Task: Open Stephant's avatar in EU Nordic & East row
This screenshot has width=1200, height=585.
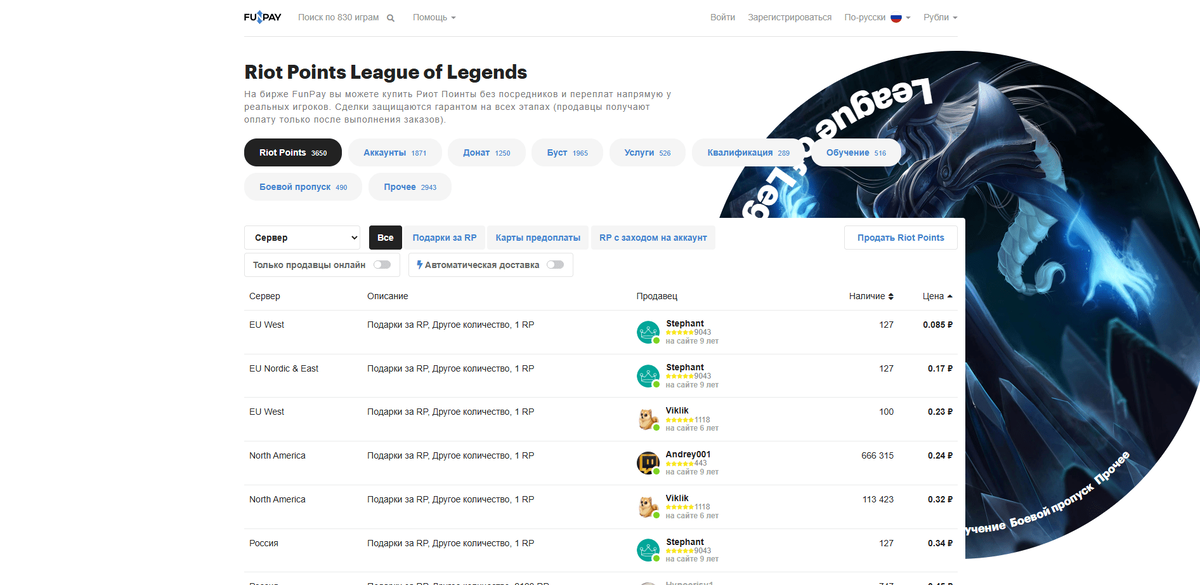Action: coord(648,376)
